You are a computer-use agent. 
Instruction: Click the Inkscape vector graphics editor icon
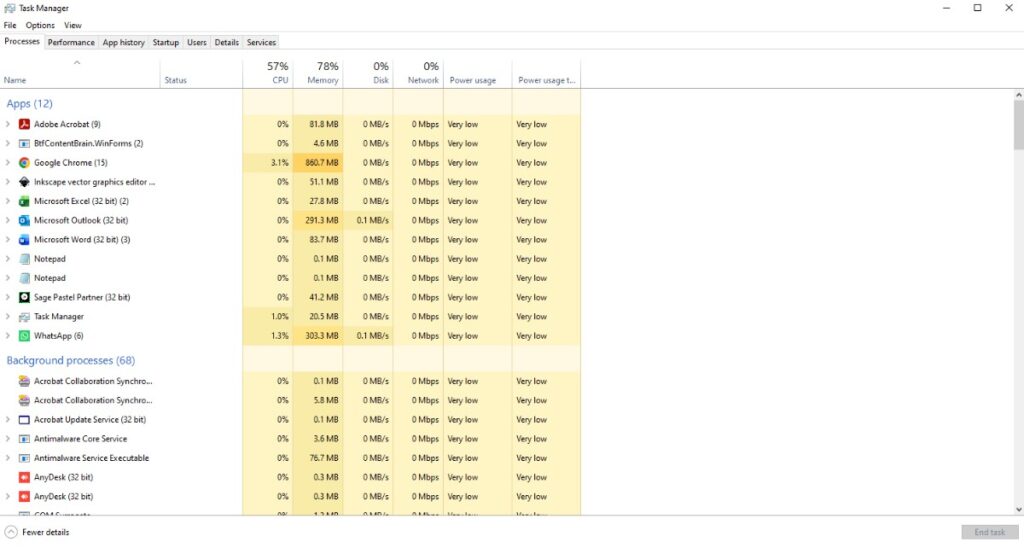coord(24,182)
